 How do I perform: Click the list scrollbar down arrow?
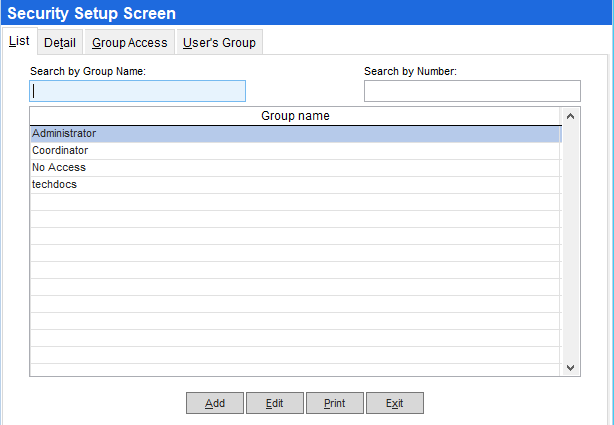571,367
